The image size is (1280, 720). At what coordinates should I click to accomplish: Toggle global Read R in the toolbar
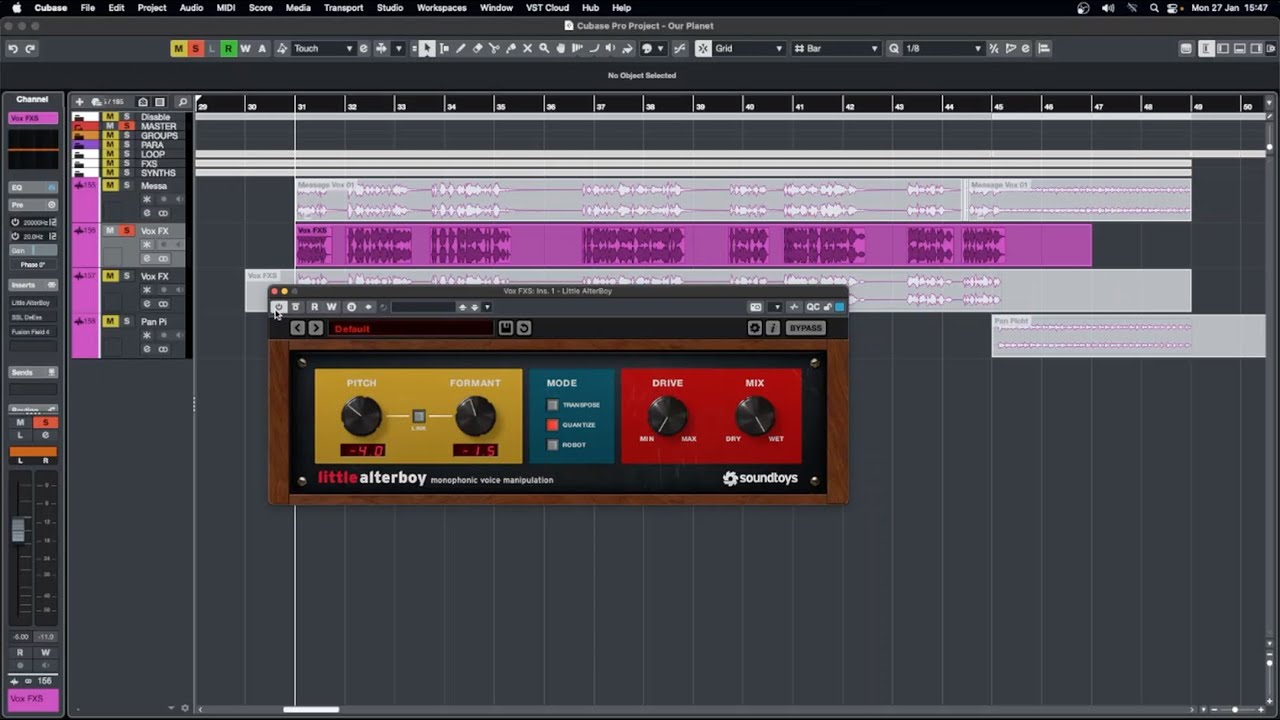(228, 48)
